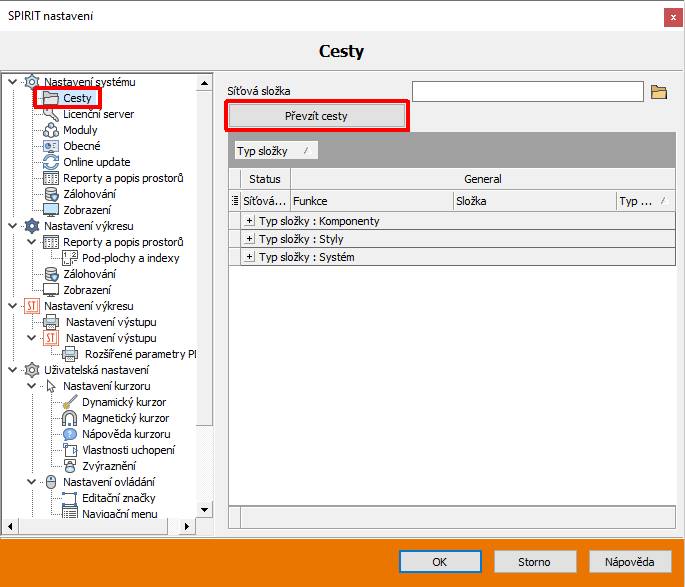Select Zobrazení under Nastavení výkresu
Screen dimensions: 685x587
coord(87,290)
